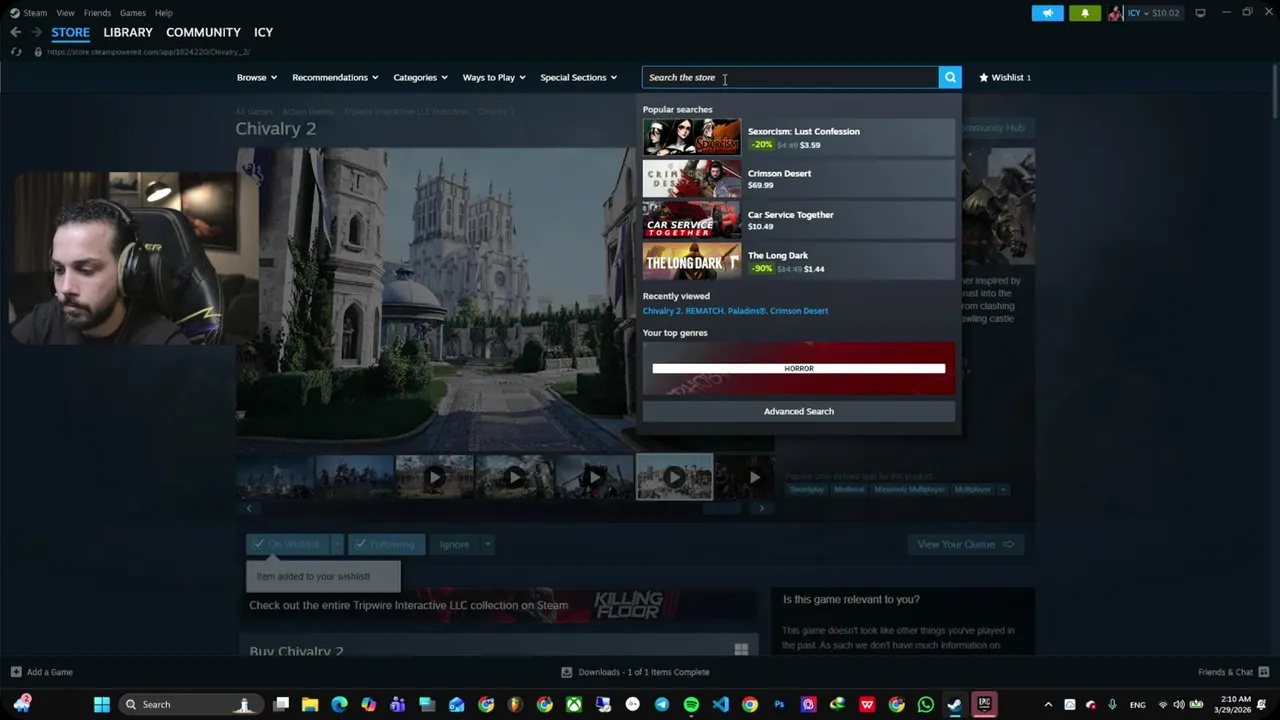1280x720 pixels.
Task: Open recently viewed REMATCH link
Action: click(704, 311)
